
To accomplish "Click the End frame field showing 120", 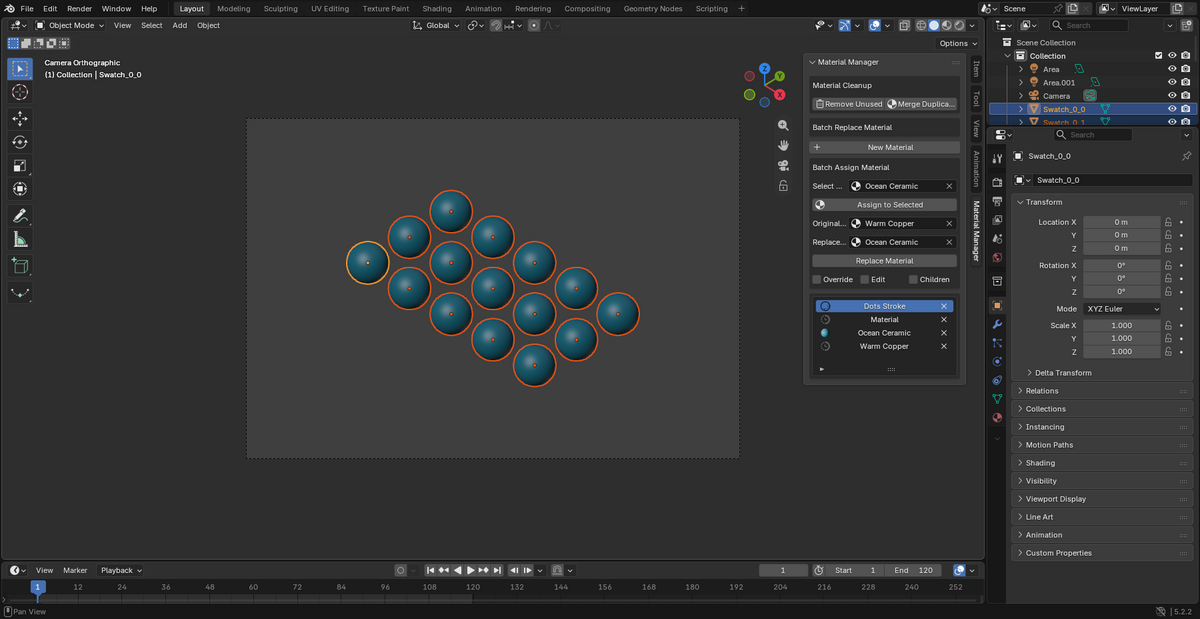I will [x=915, y=570].
